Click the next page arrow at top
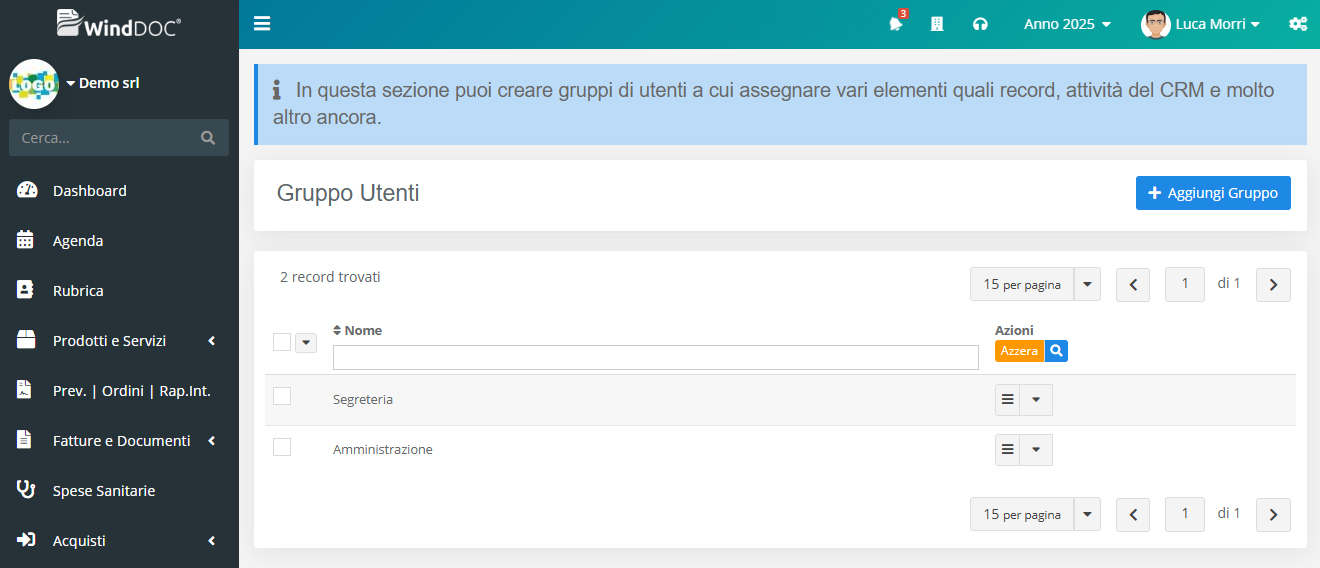1320x568 pixels. tap(1273, 285)
